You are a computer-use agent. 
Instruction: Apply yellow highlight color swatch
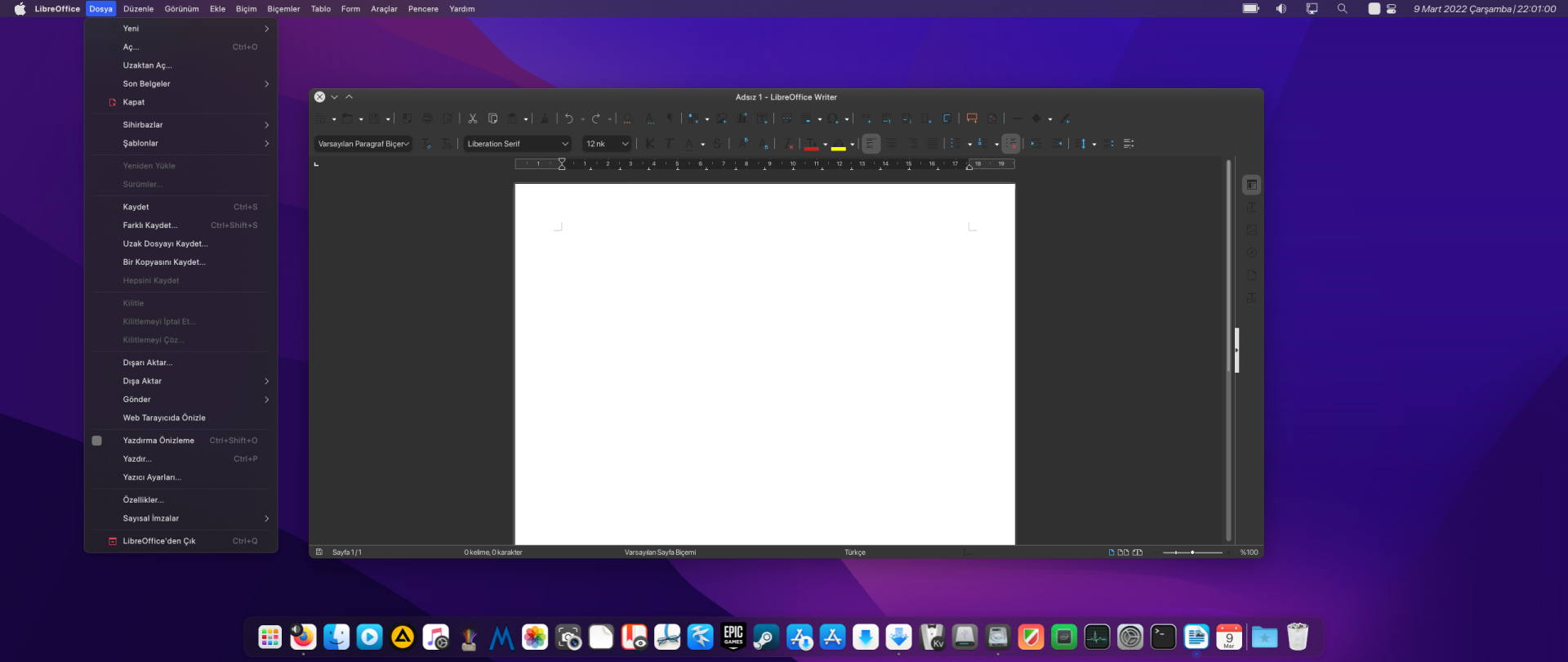839,145
